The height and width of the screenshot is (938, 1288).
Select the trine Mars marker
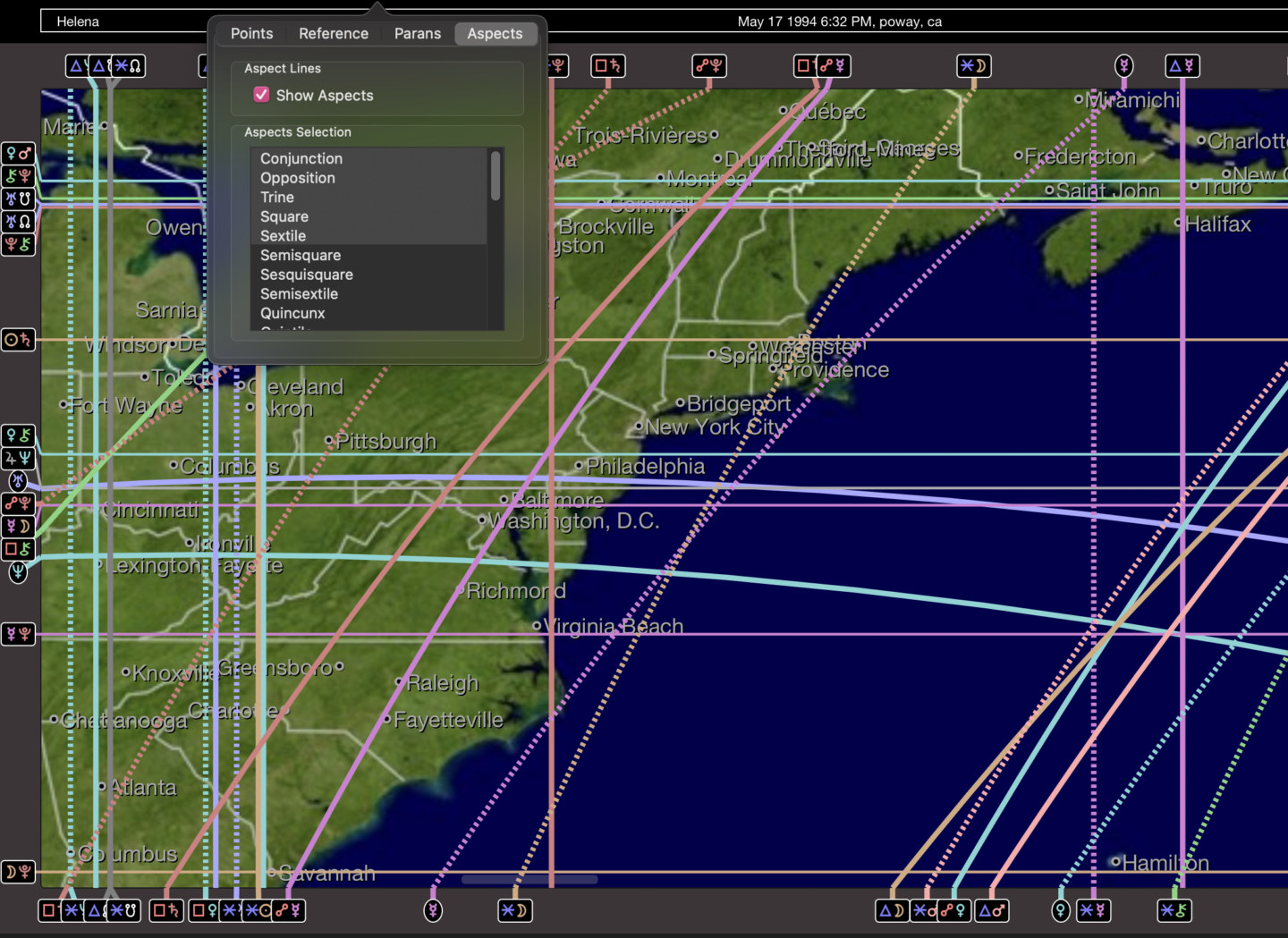(x=992, y=910)
